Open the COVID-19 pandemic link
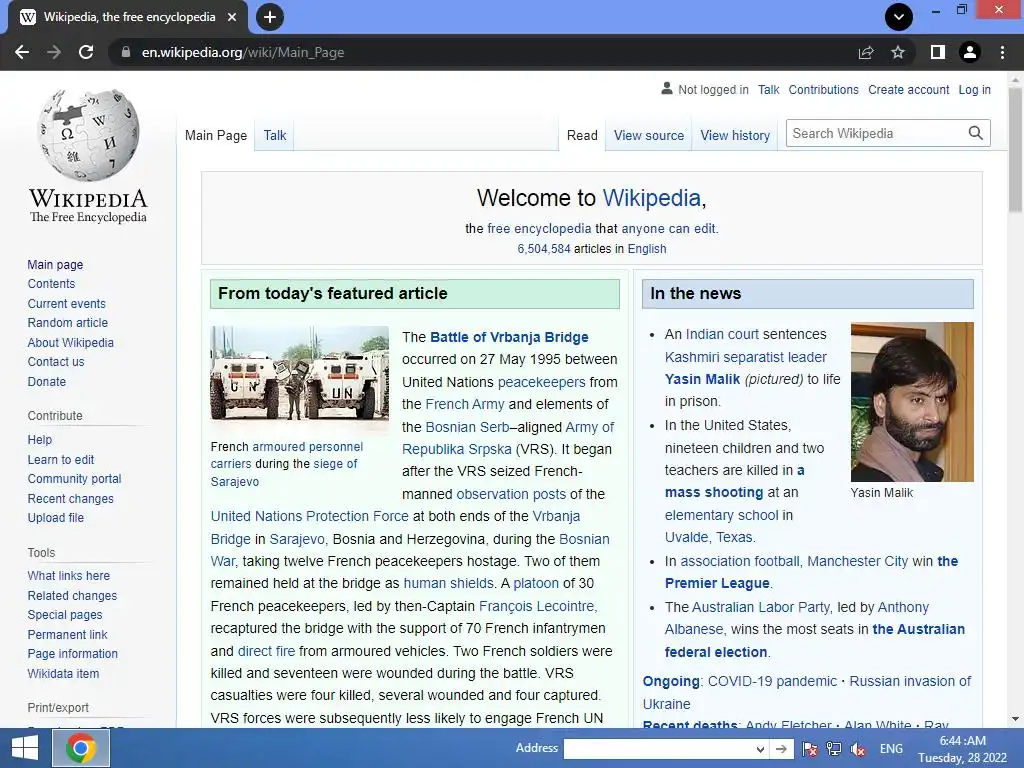Screen dimensions: 1024x768 coord(772,681)
